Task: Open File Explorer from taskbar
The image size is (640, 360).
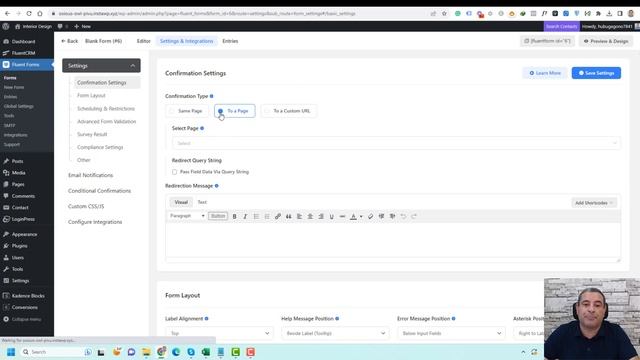Action: (146, 352)
